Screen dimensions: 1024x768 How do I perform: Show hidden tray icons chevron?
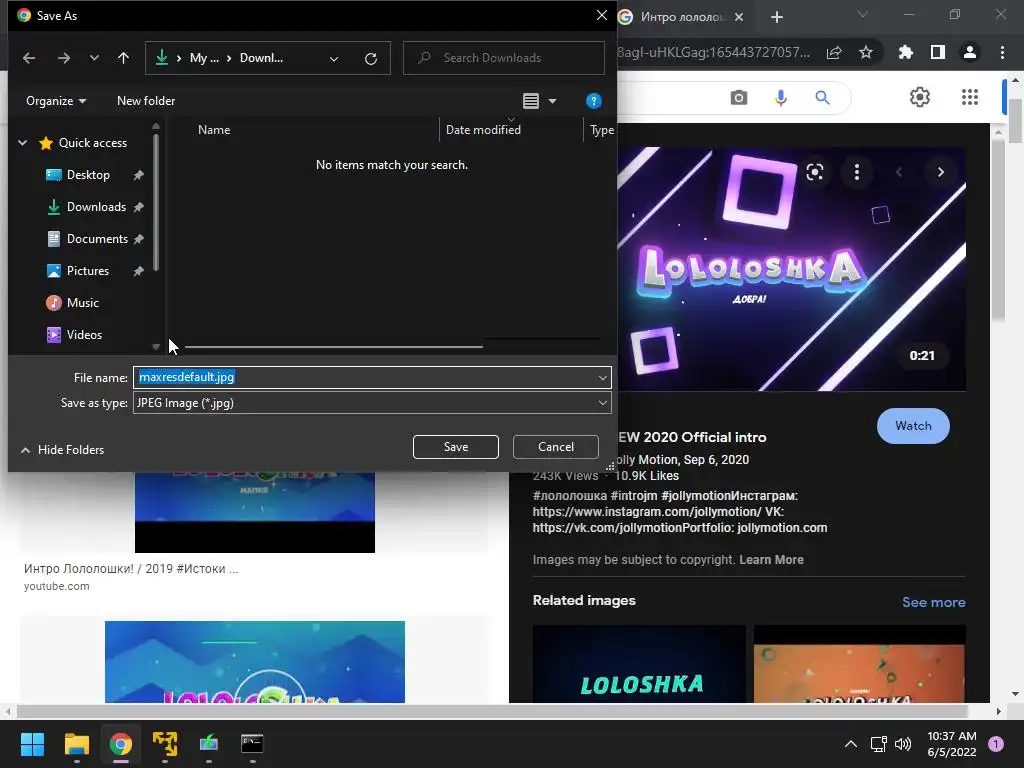(x=850, y=744)
